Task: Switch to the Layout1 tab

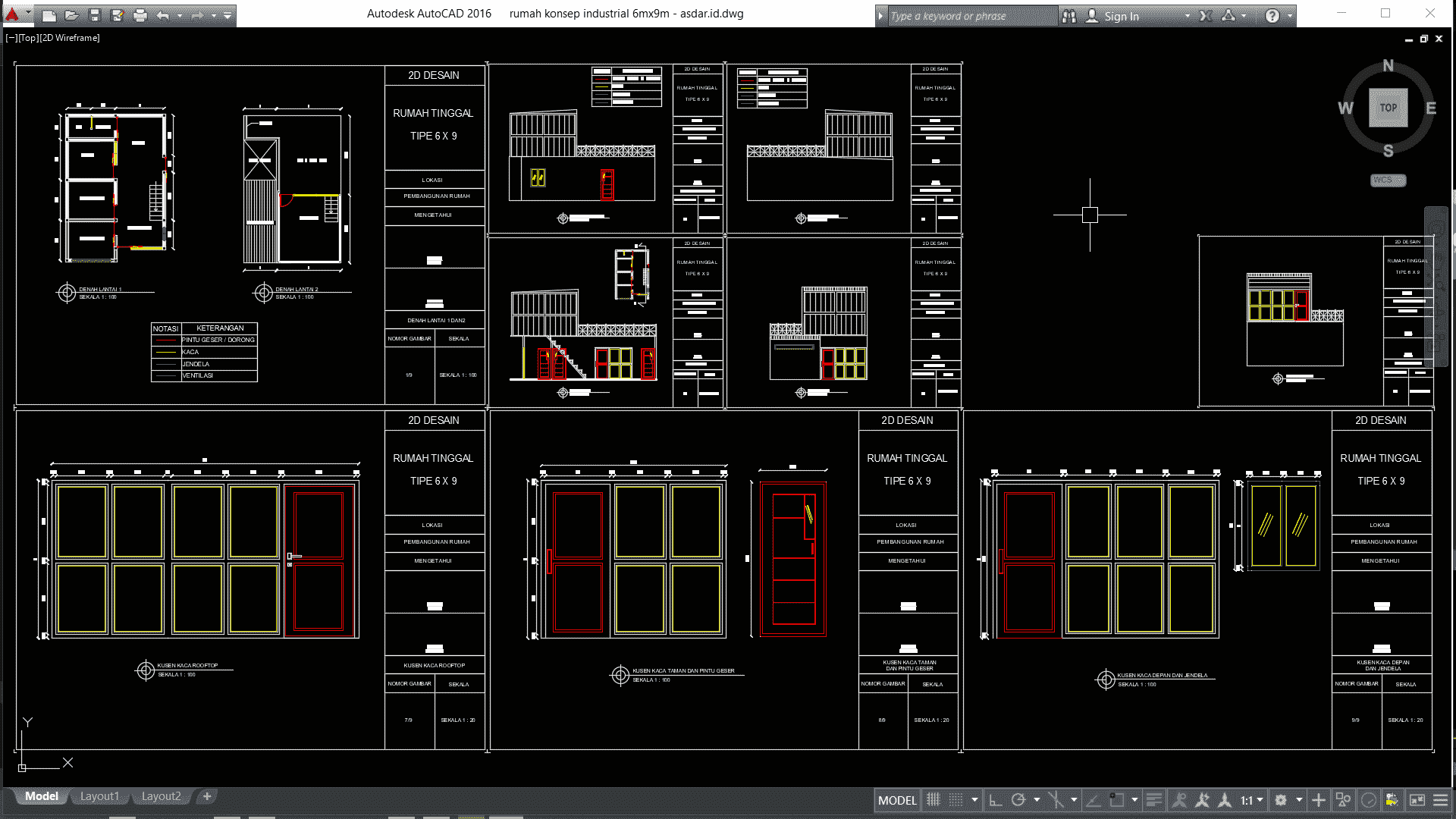Action: [99, 796]
